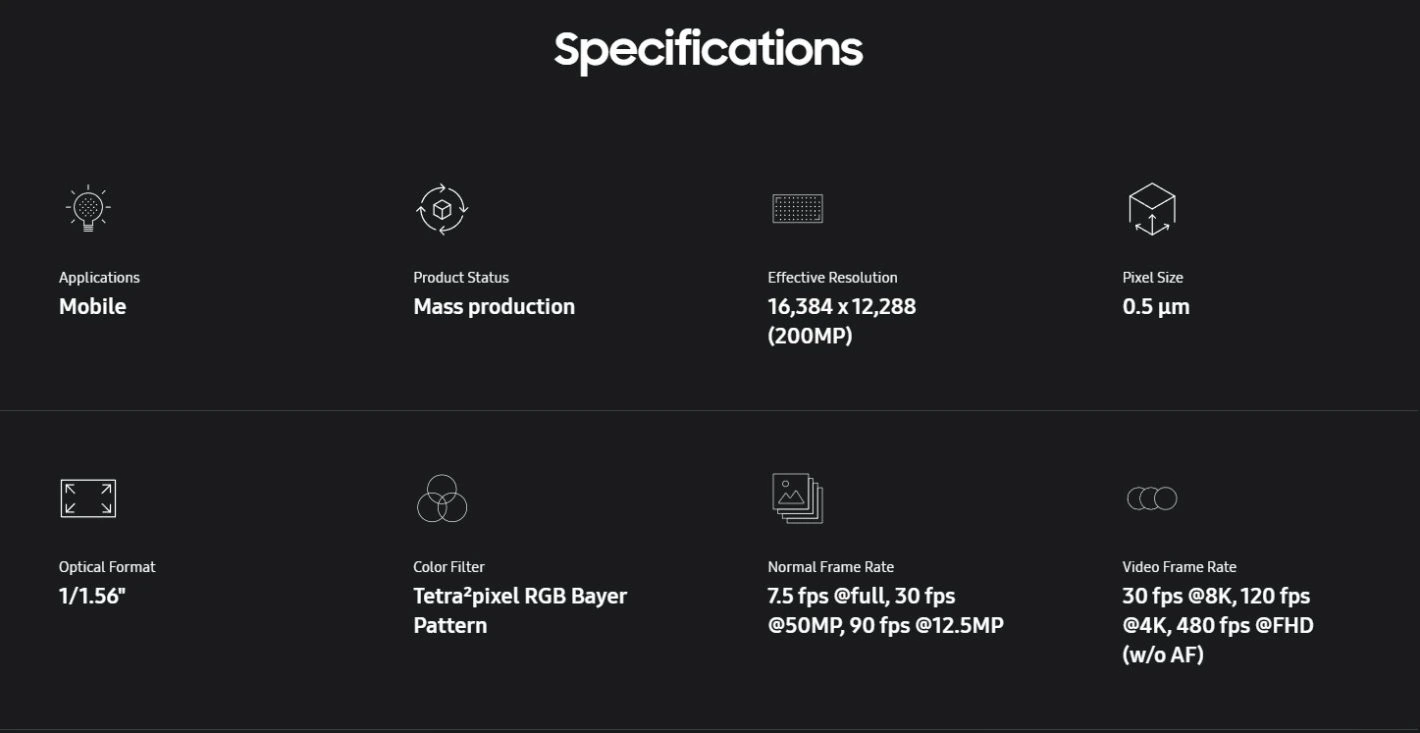Click the 0.5 μm pixel size value

(1156, 307)
